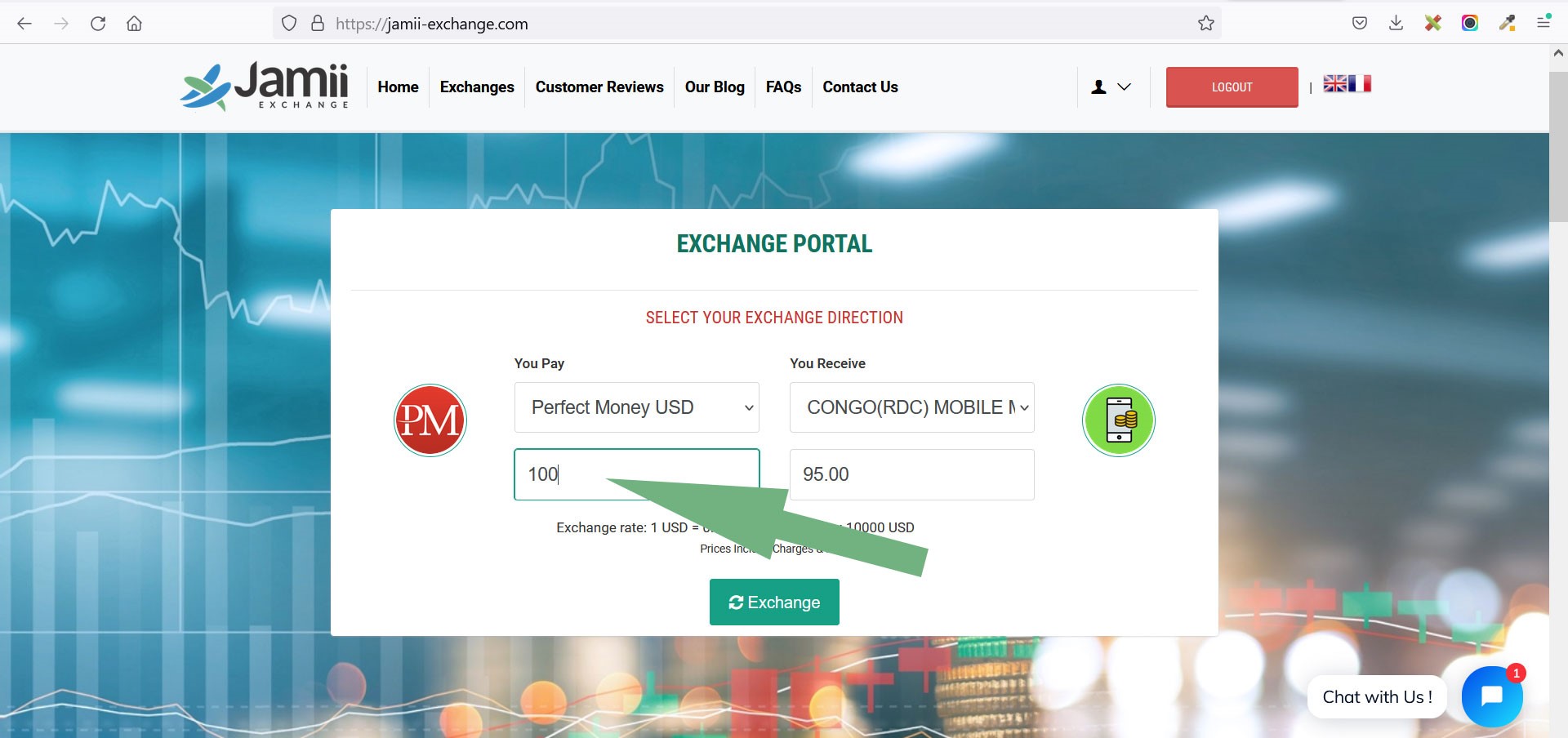The width and height of the screenshot is (1568, 738).
Task: Click the green mobile money icon
Action: point(1119,420)
